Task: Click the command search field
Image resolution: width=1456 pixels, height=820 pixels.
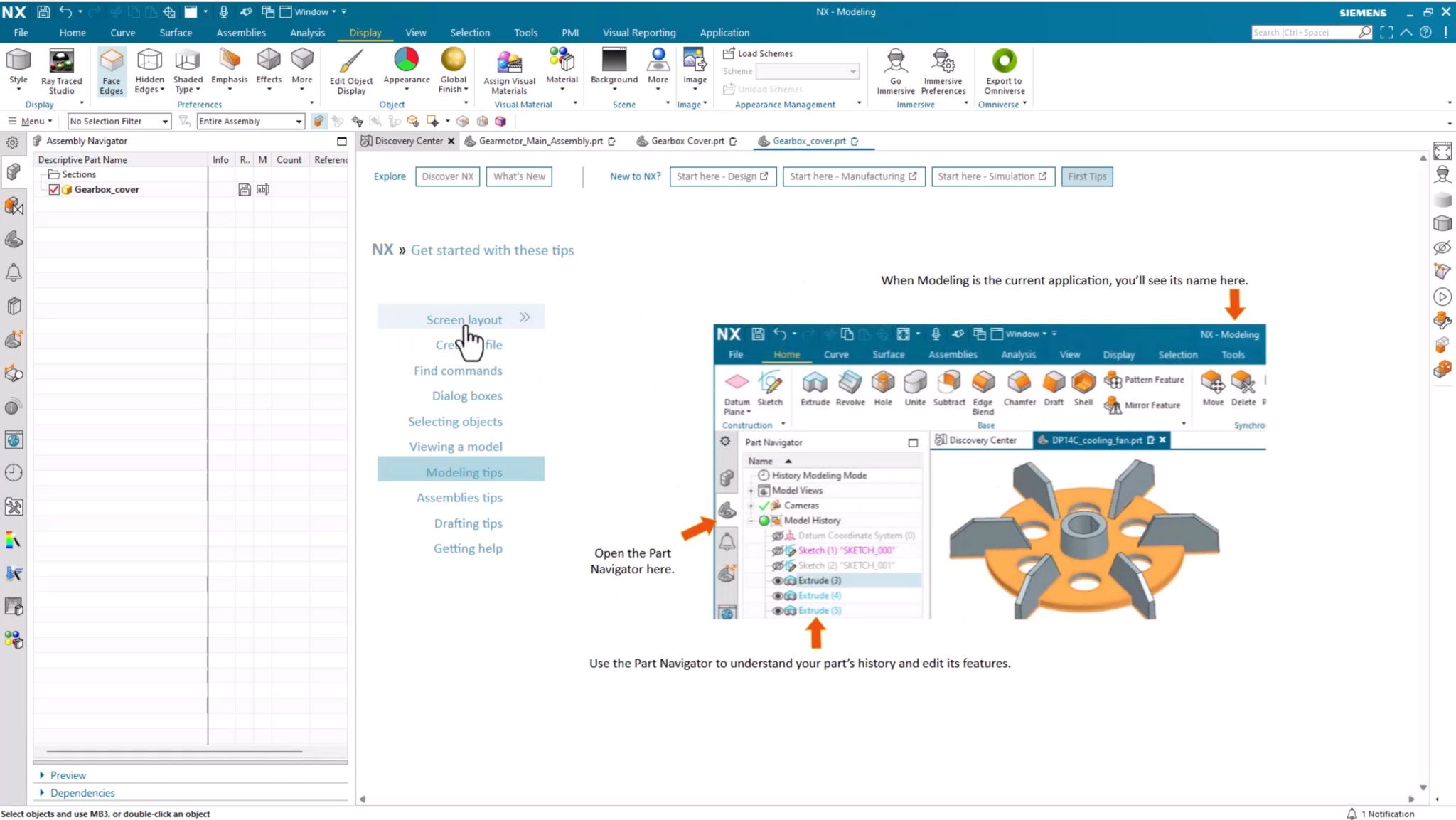Action: 1304,33
